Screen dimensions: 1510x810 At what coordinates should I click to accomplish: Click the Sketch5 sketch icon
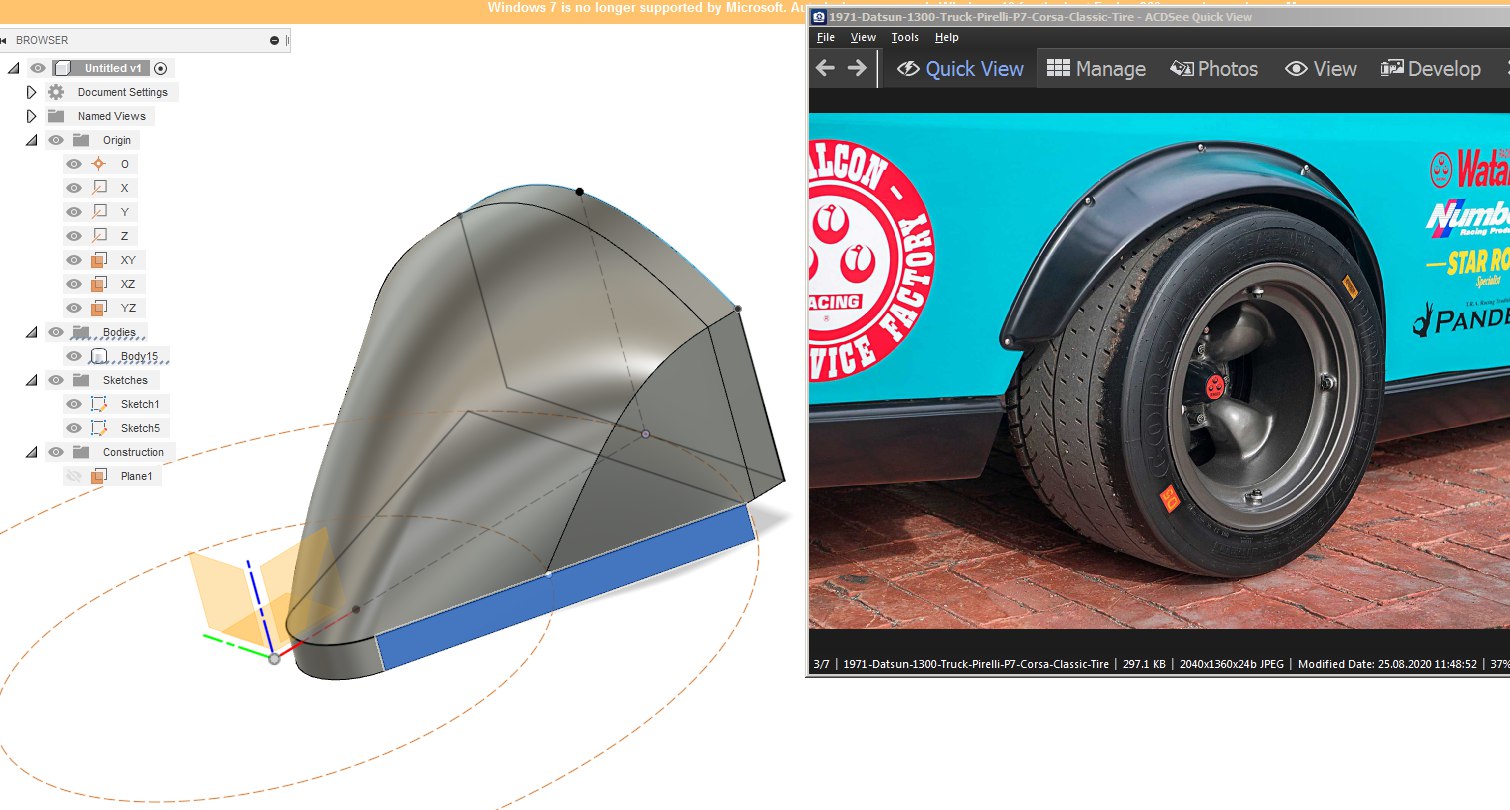tap(98, 428)
